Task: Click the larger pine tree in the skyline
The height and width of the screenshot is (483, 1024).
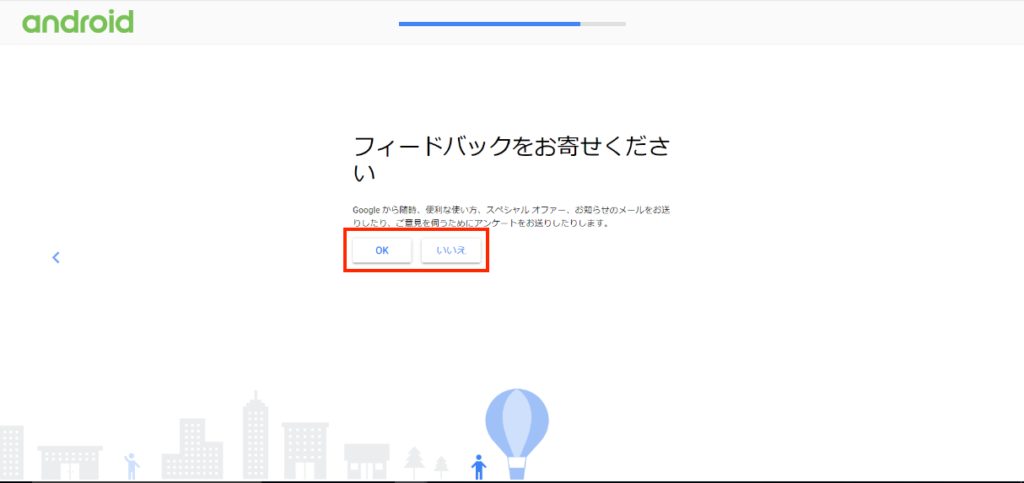Action: pos(414,460)
